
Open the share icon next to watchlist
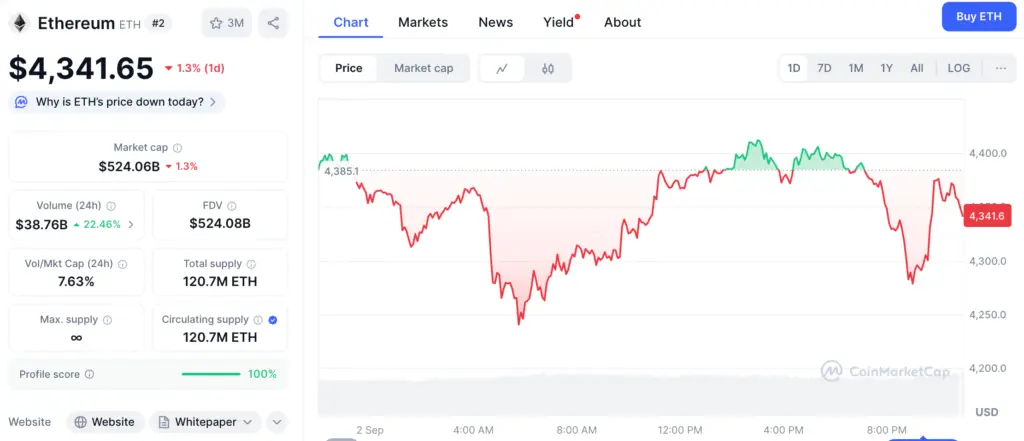coord(273,23)
